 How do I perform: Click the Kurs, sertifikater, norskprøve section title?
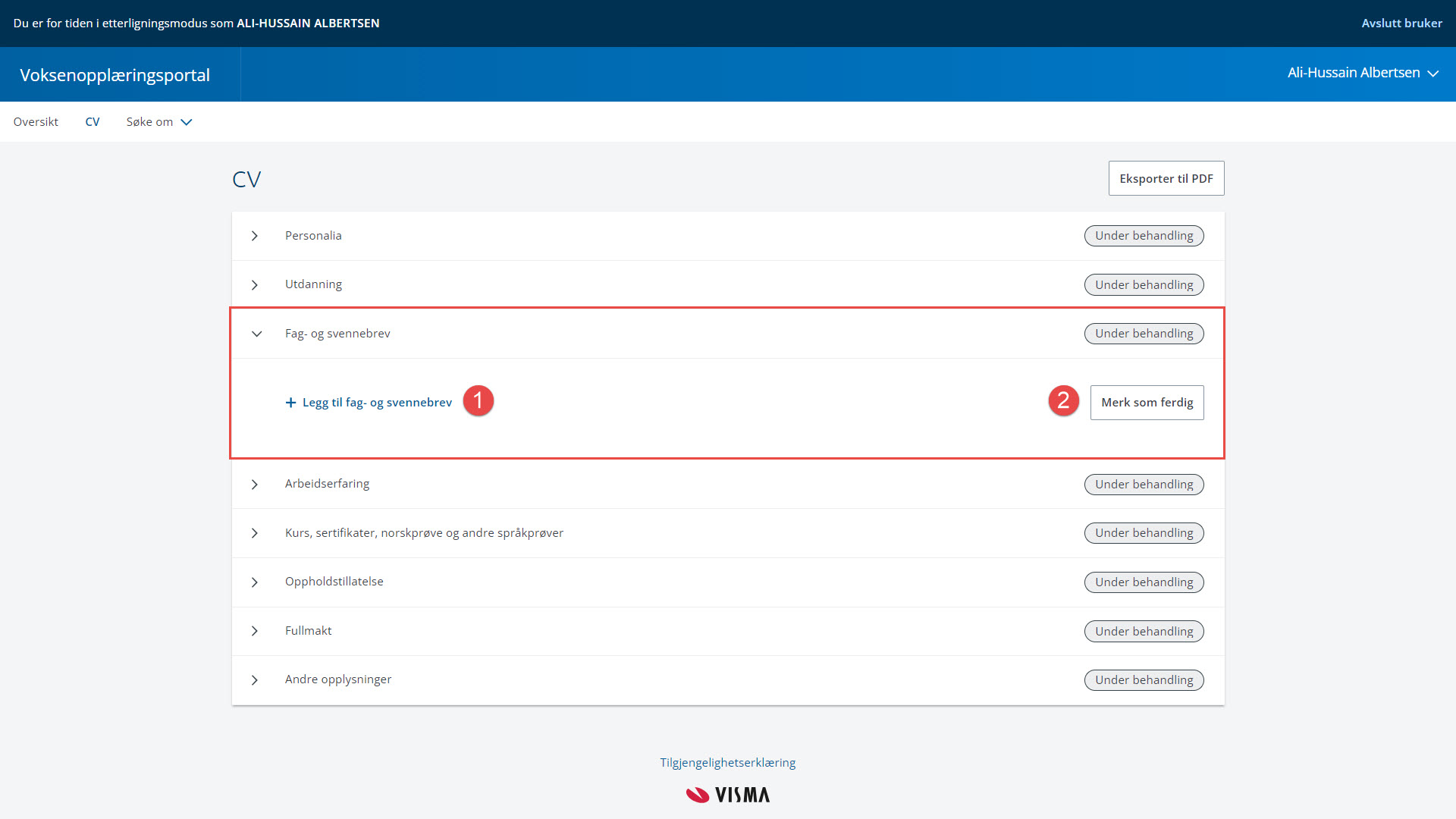pyautogui.click(x=424, y=533)
